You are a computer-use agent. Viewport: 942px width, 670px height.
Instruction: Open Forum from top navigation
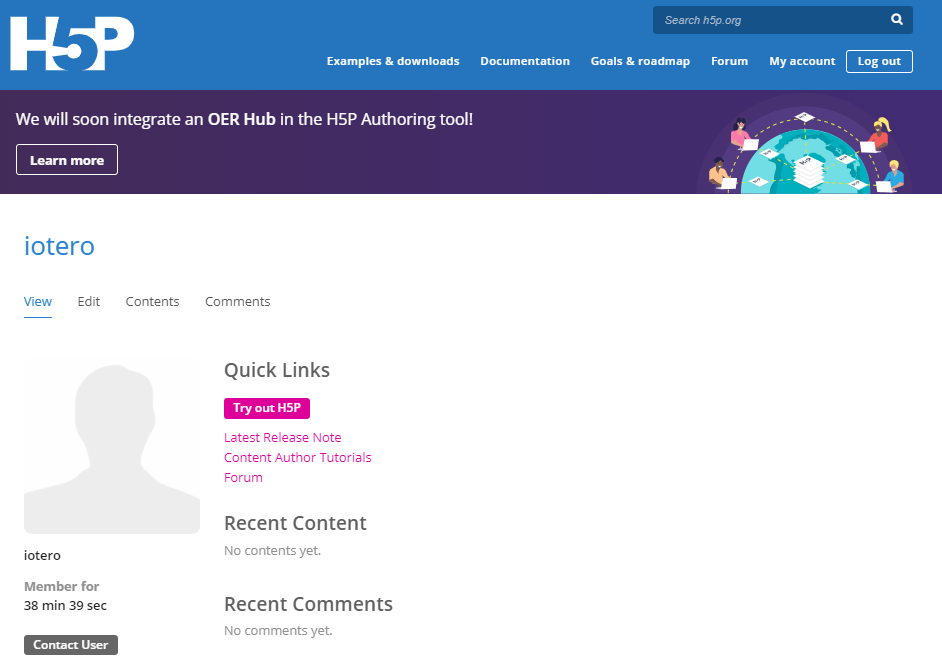click(x=729, y=61)
